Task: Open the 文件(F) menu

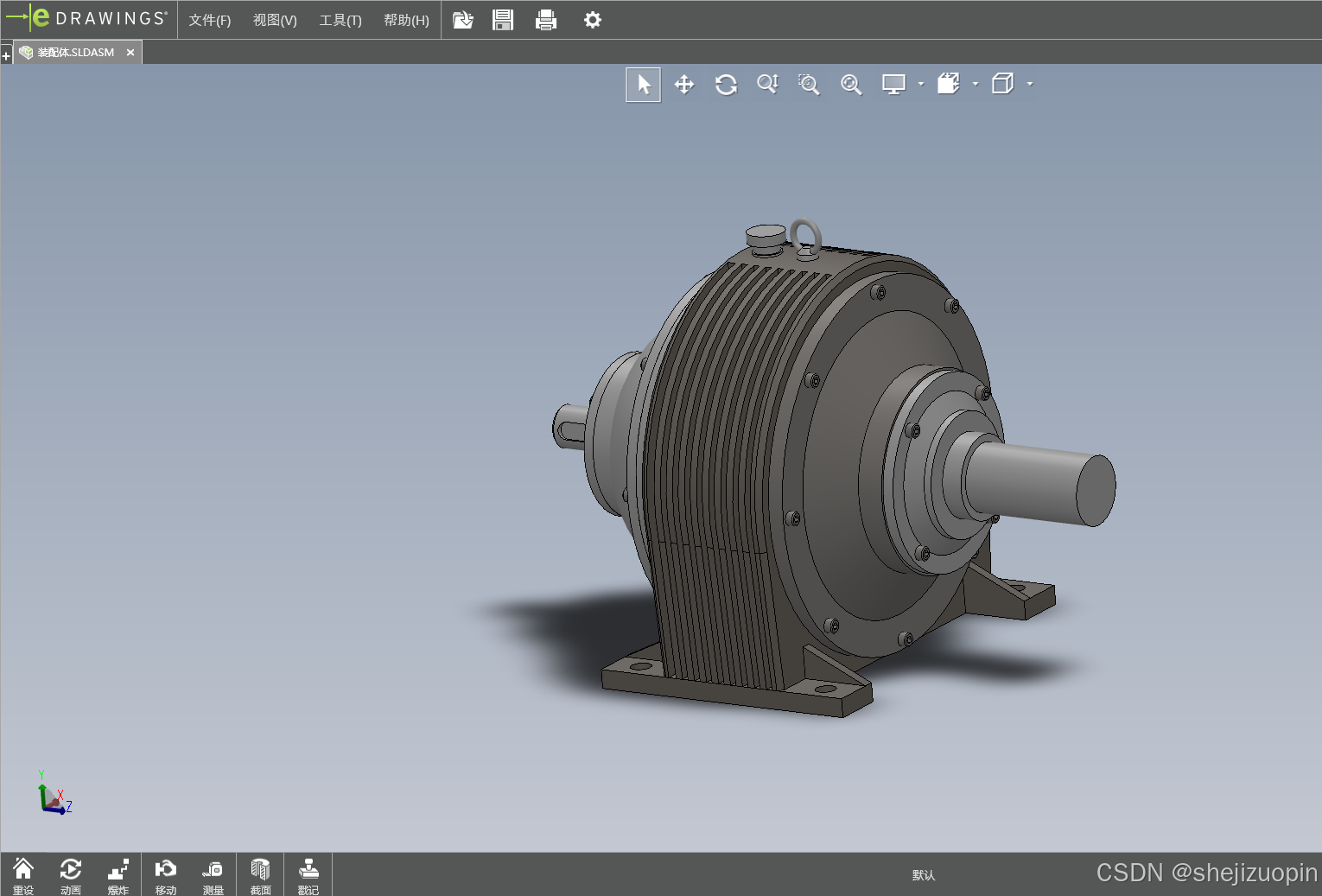Action: coord(210,20)
